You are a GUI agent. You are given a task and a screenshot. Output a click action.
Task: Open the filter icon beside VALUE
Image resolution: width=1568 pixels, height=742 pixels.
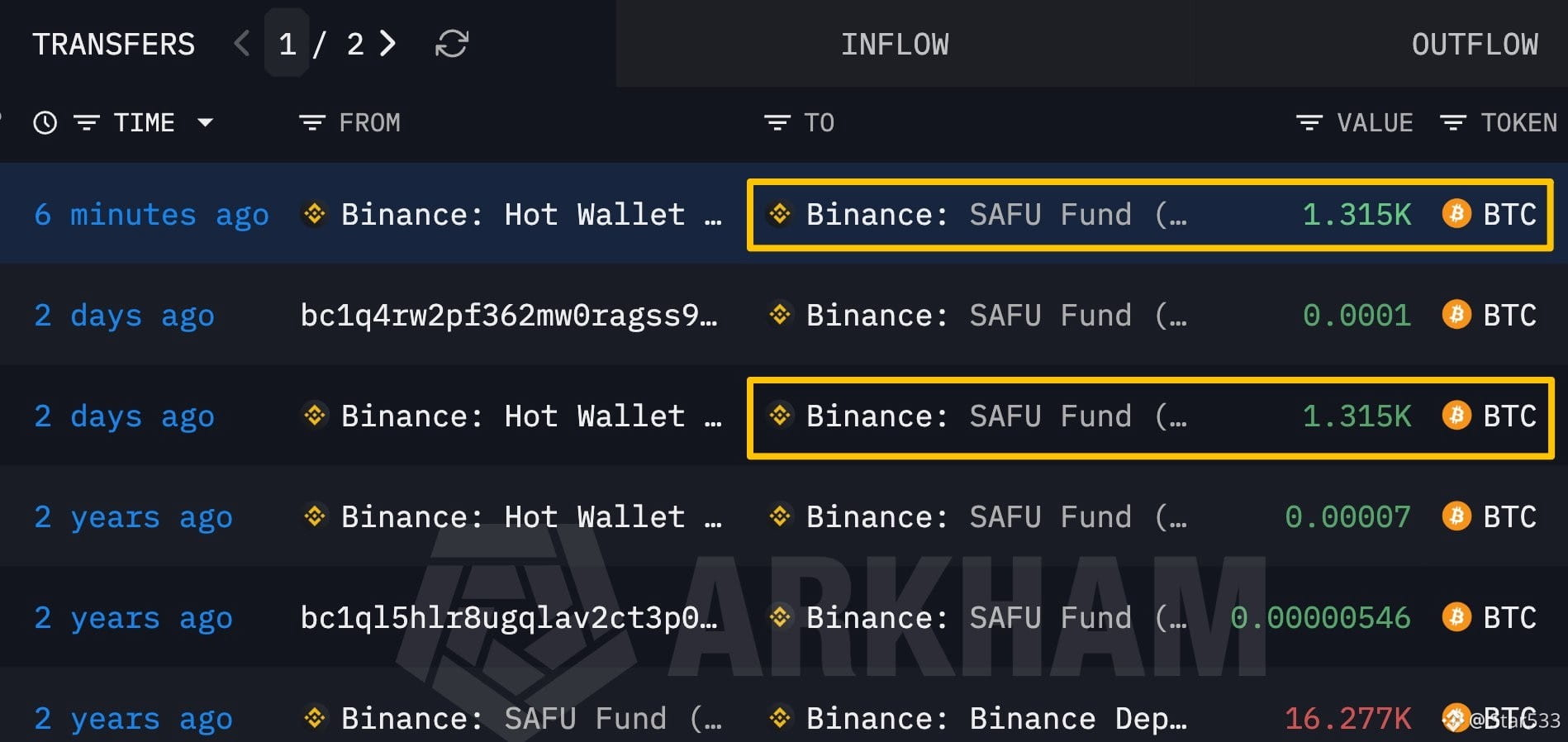click(1309, 123)
